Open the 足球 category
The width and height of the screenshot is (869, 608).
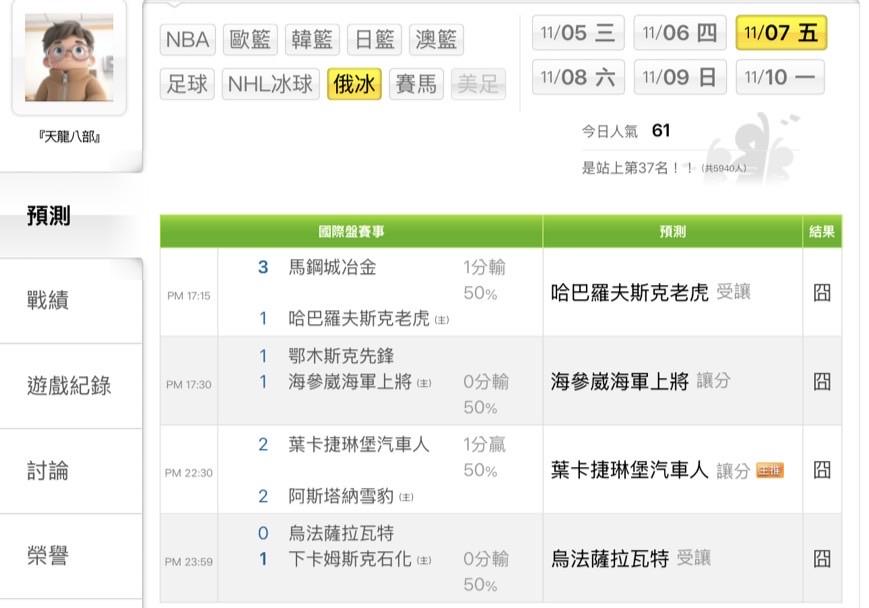click(187, 84)
